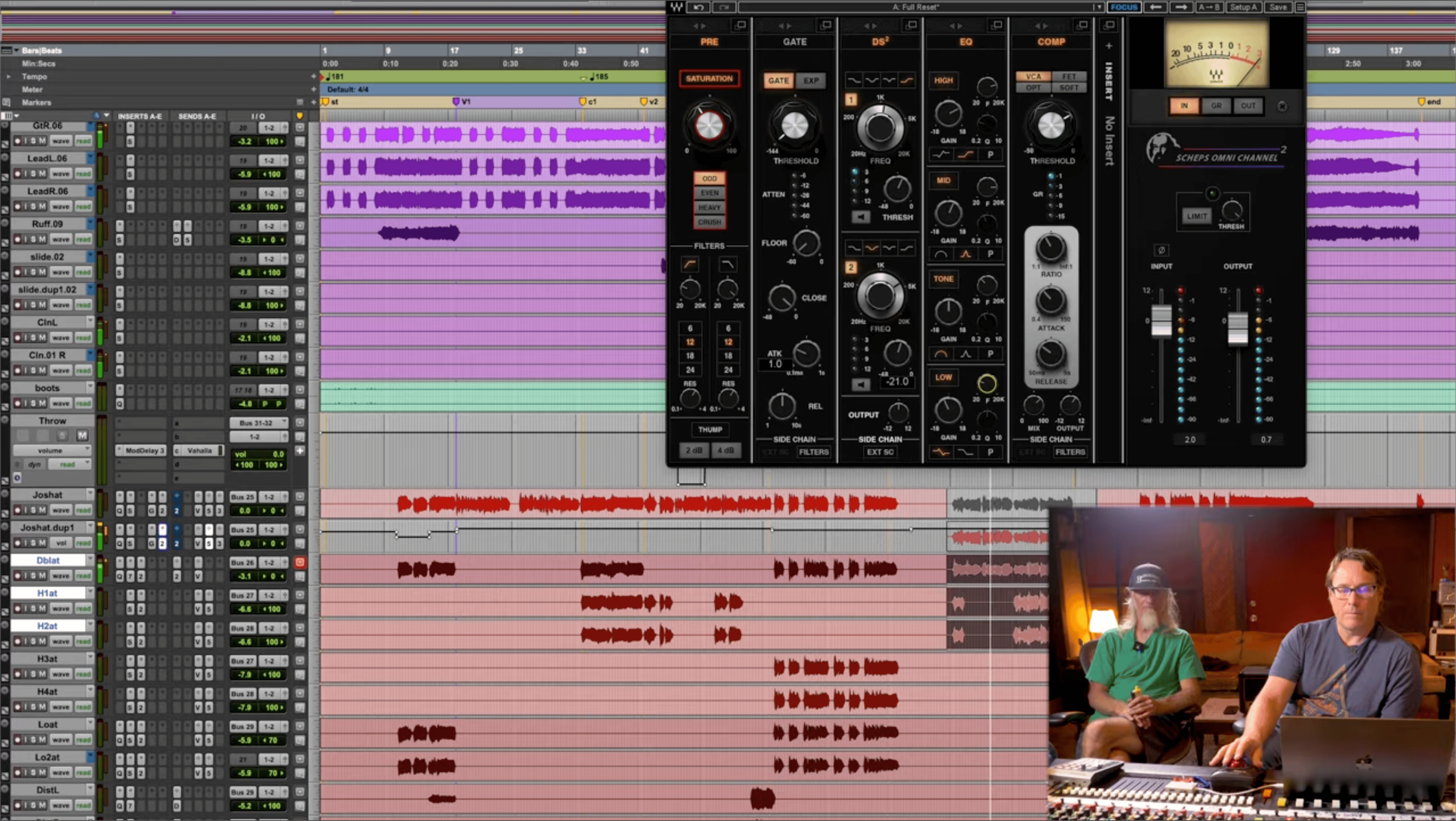Select the FET compressor type
1456x821 pixels.
click(x=1069, y=76)
